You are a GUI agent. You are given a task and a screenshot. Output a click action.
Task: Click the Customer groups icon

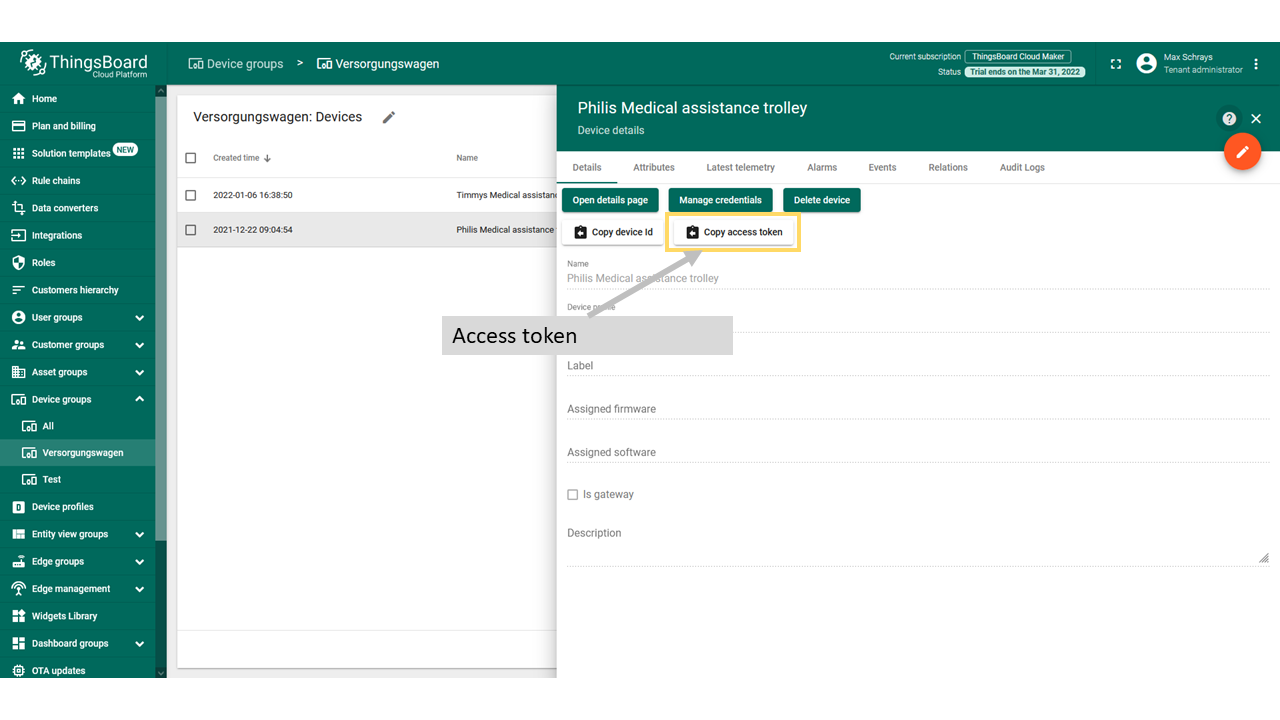click(18, 345)
